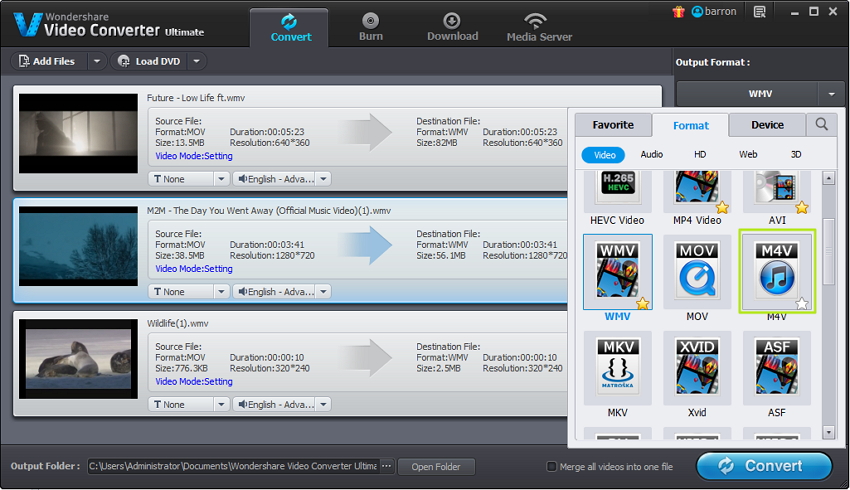Toggle favorite star on AVI

(802, 207)
